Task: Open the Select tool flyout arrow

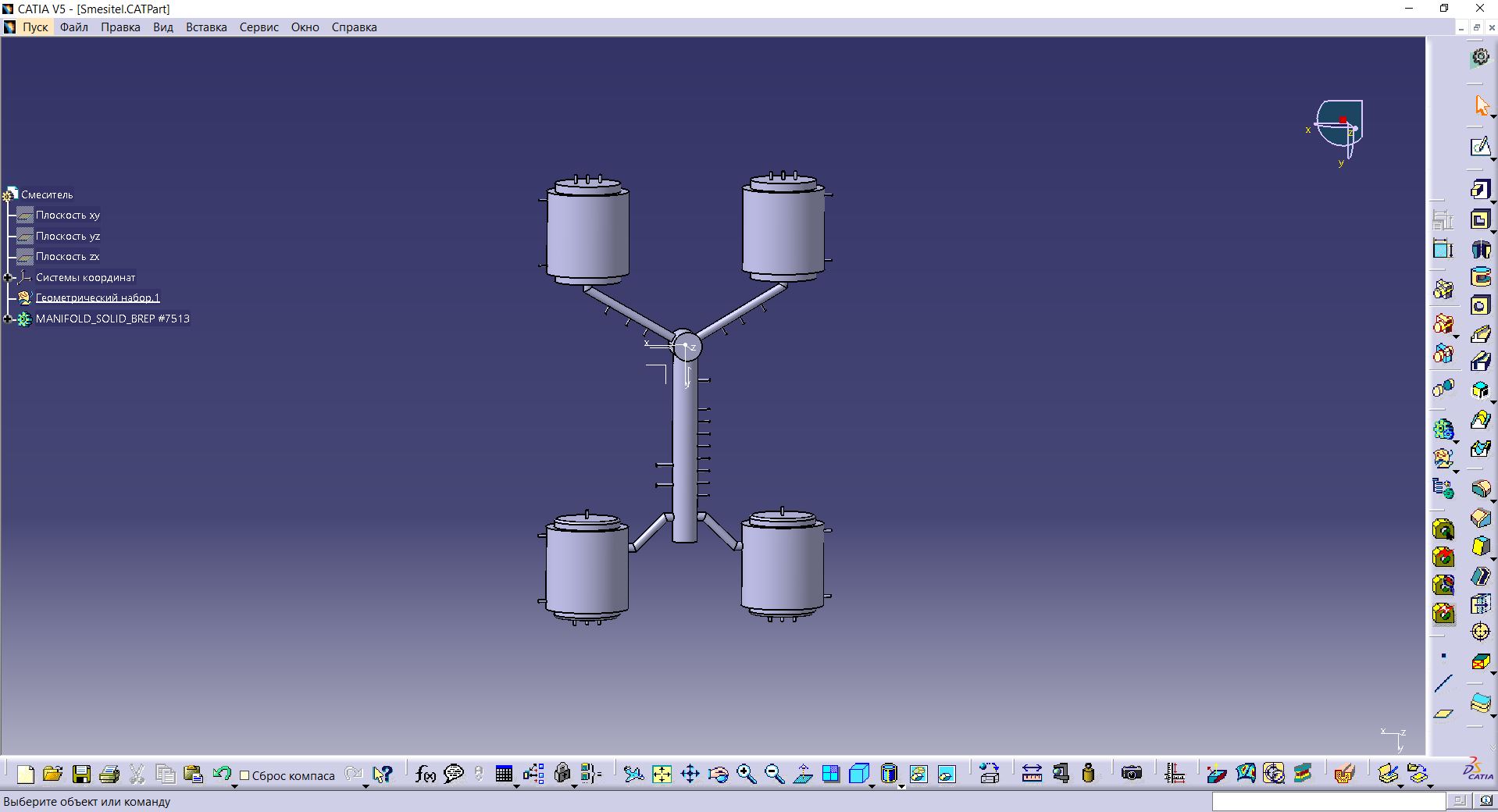Action: (1493, 116)
